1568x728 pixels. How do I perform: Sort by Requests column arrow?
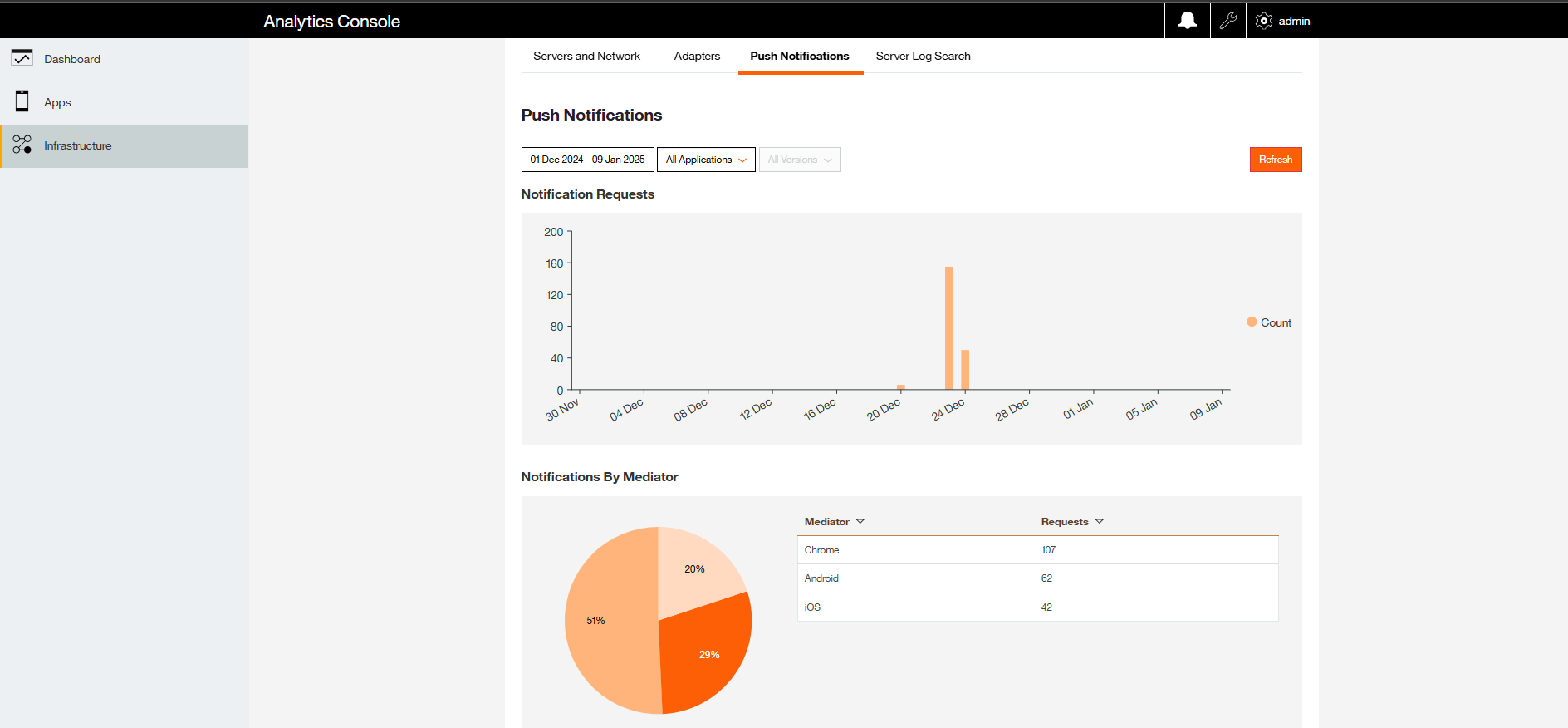tap(1099, 521)
